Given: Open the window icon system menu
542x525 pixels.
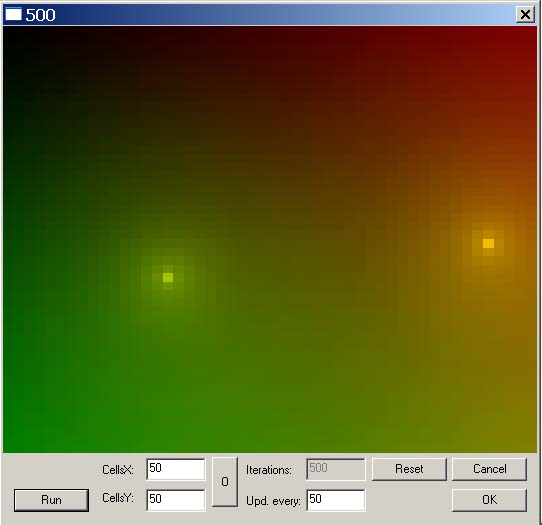Looking at the screenshot, I should pos(13,15).
